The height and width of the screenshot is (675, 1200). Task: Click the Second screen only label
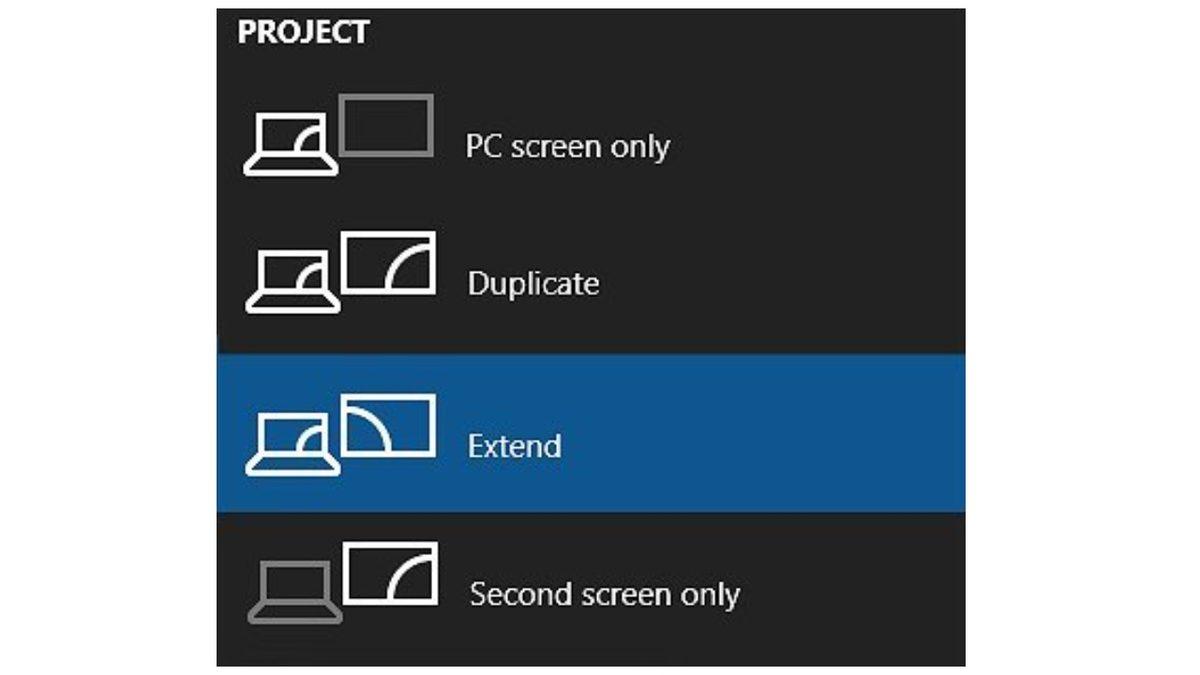pyautogui.click(x=603, y=595)
